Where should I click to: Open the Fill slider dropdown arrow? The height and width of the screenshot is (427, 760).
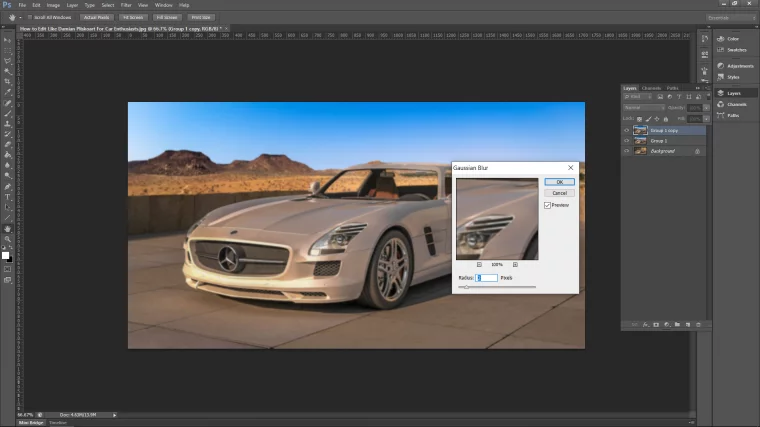click(x=706, y=119)
